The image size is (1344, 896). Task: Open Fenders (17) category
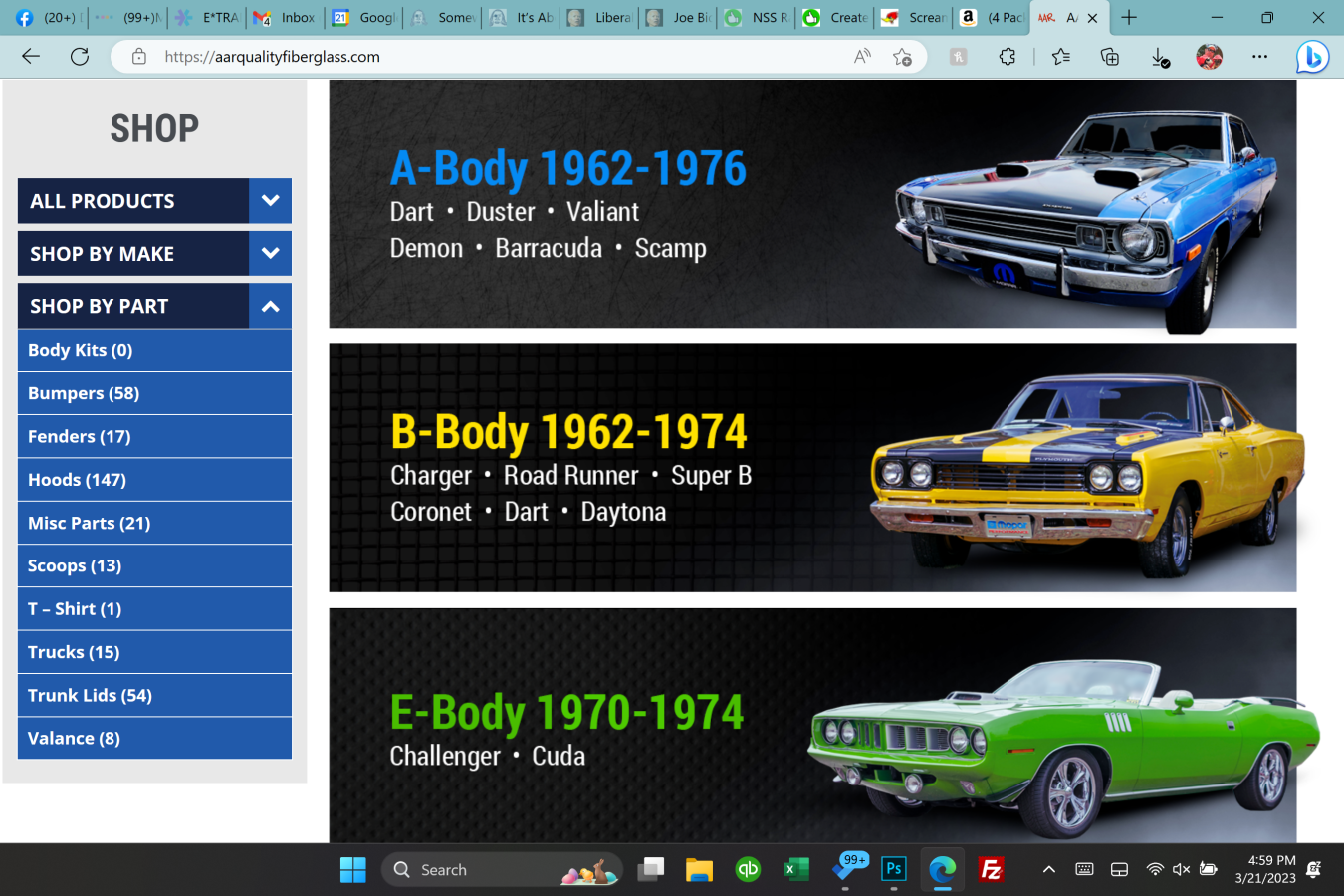pyautogui.click(x=154, y=436)
